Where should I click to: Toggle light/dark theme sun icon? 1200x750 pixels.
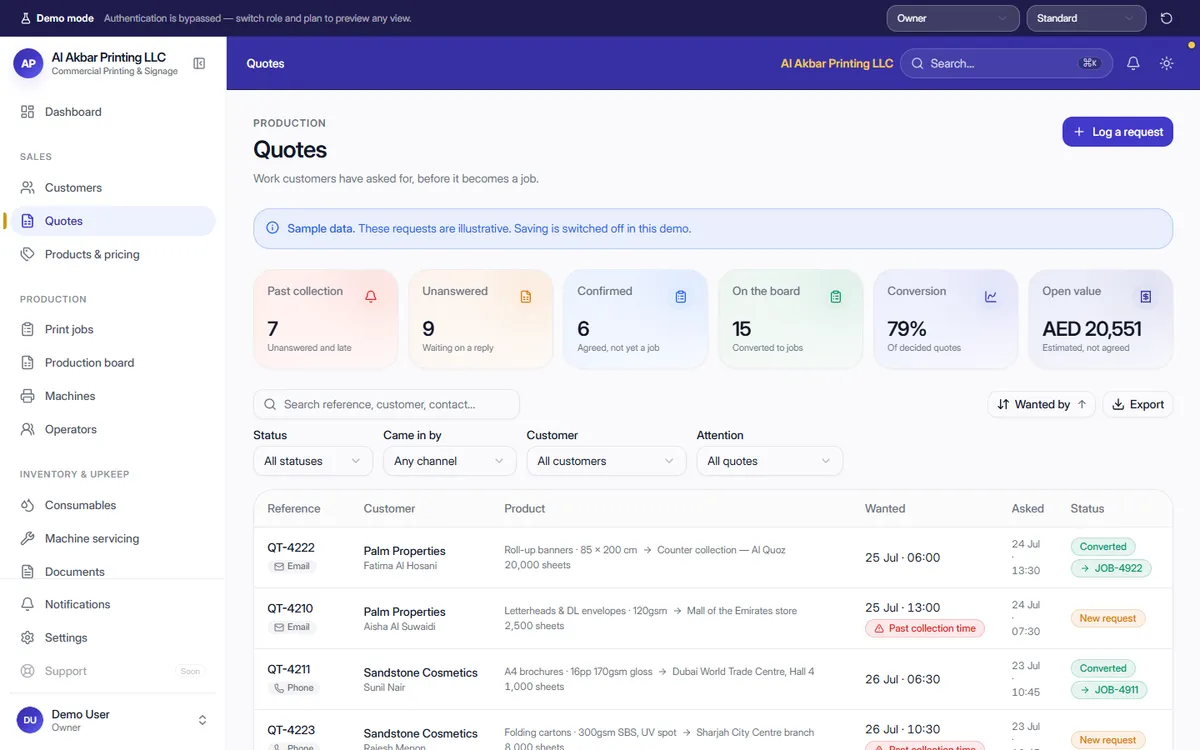coord(1166,63)
